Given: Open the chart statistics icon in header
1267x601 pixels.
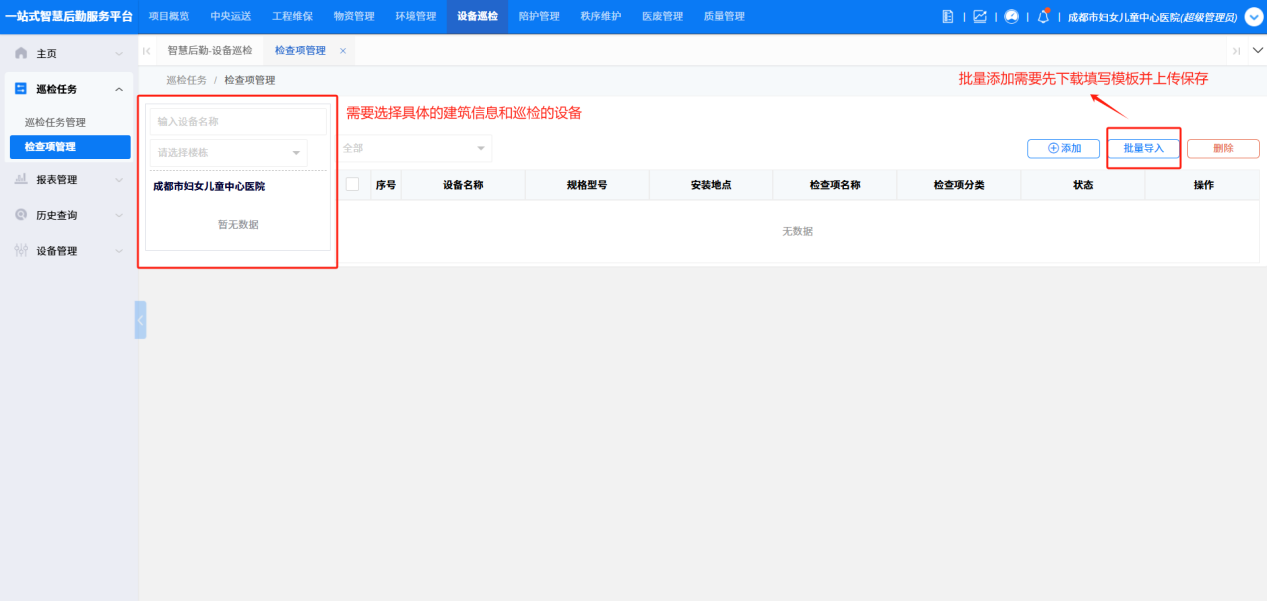Looking at the screenshot, I should coord(979,17).
